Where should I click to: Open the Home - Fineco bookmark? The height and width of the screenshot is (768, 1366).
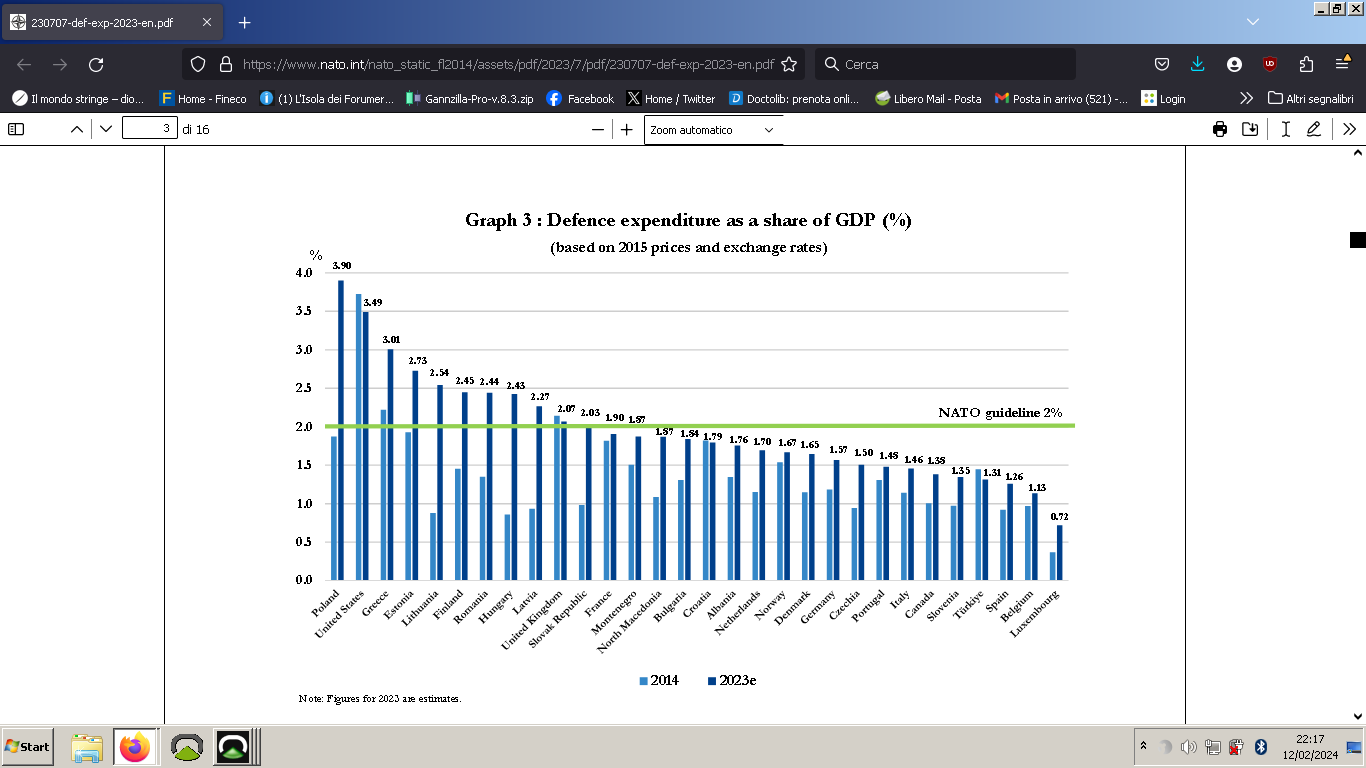[x=203, y=98]
